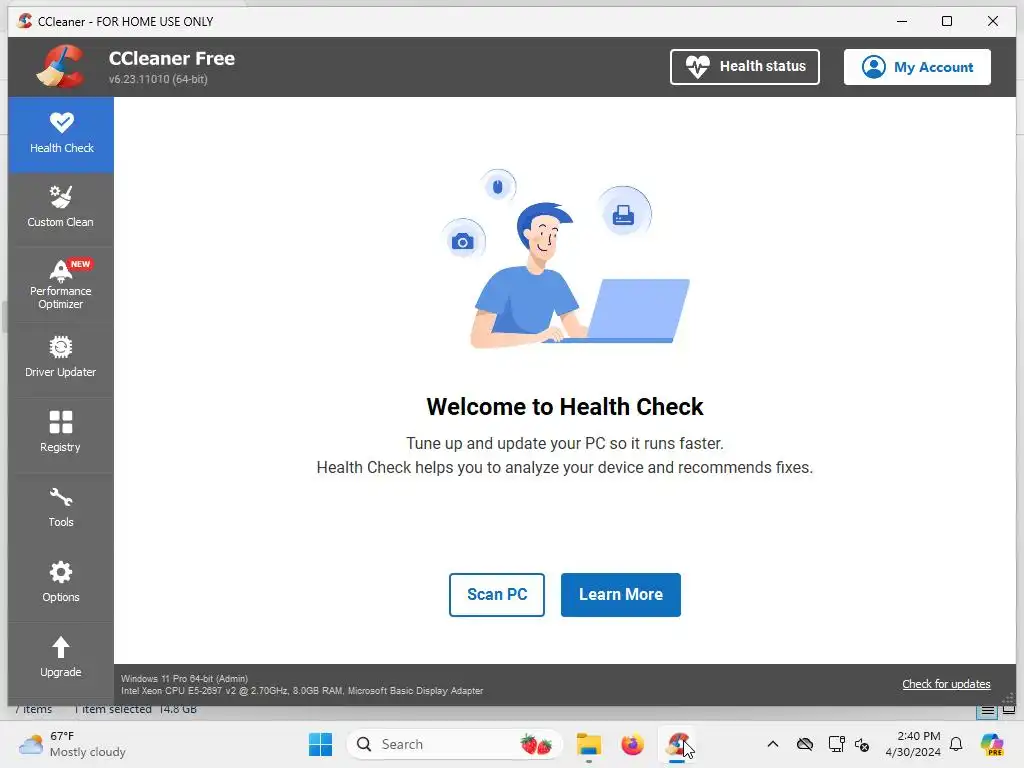Open the weather widget showing 67°F
This screenshot has height=768, width=1024.
(72, 744)
